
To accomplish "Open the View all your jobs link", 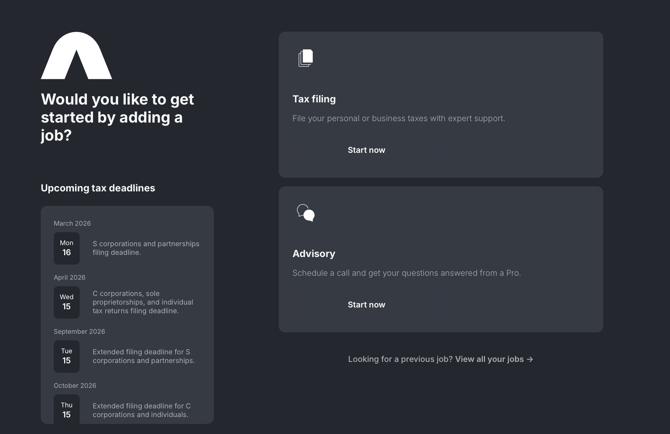I will [x=494, y=359].
